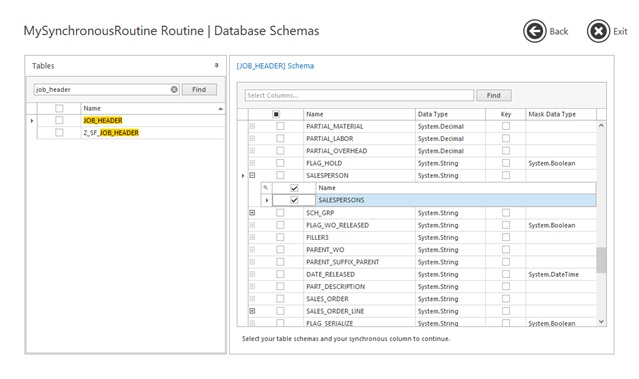Toggle Key checkbox for PARENT_WO

tap(506, 249)
